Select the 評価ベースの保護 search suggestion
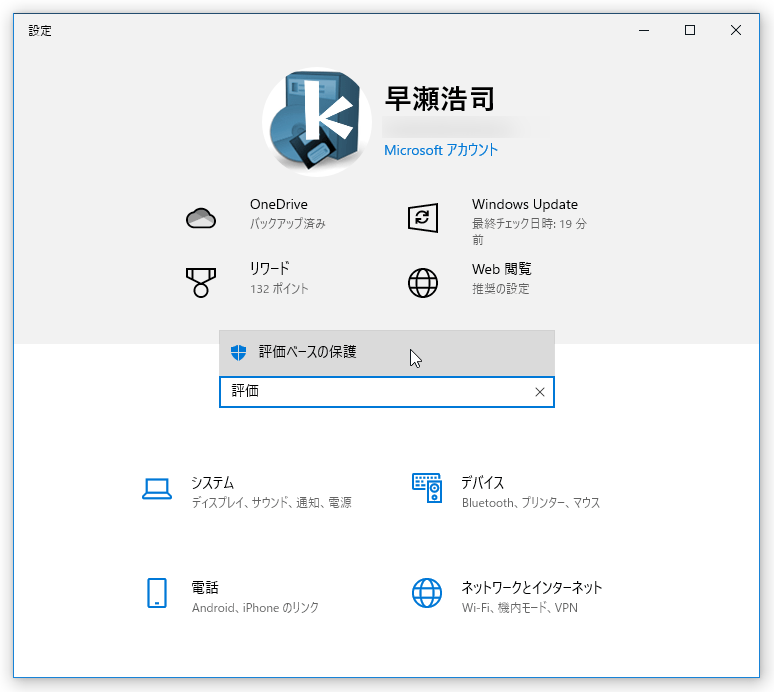The height and width of the screenshot is (692, 774). 387,352
